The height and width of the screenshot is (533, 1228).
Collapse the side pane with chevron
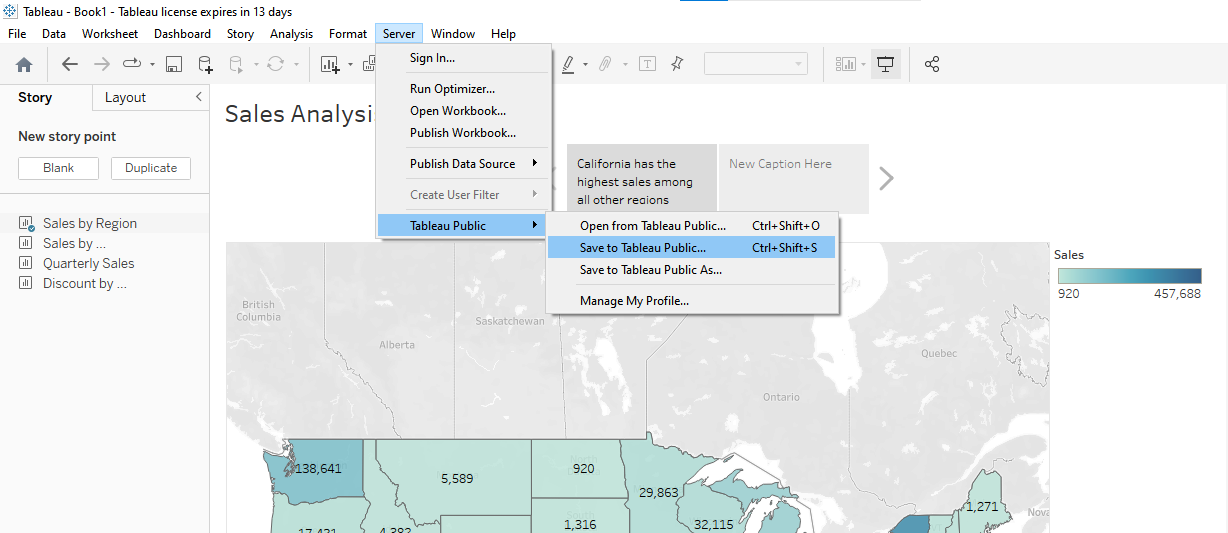coord(198,97)
